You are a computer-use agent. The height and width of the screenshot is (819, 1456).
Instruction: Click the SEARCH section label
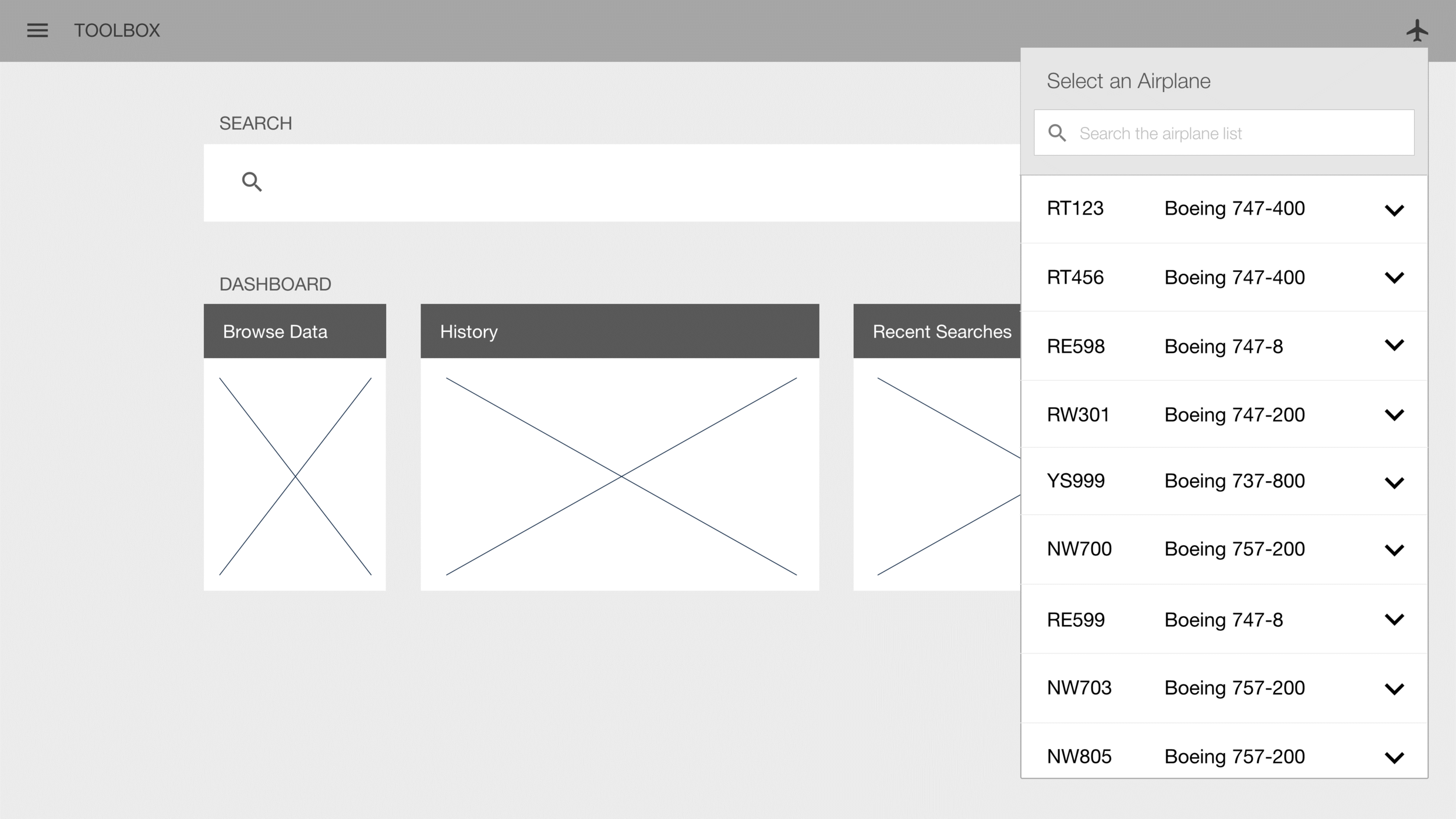click(256, 123)
